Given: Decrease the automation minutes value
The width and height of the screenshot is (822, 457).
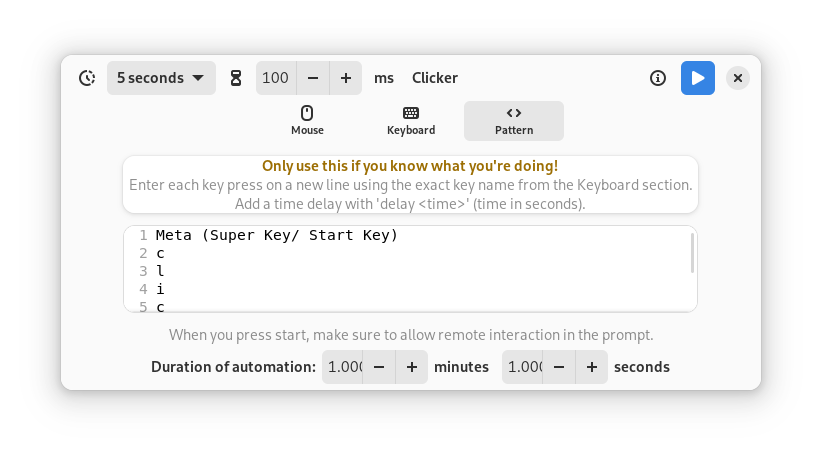Looking at the screenshot, I should click(x=379, y=367).
